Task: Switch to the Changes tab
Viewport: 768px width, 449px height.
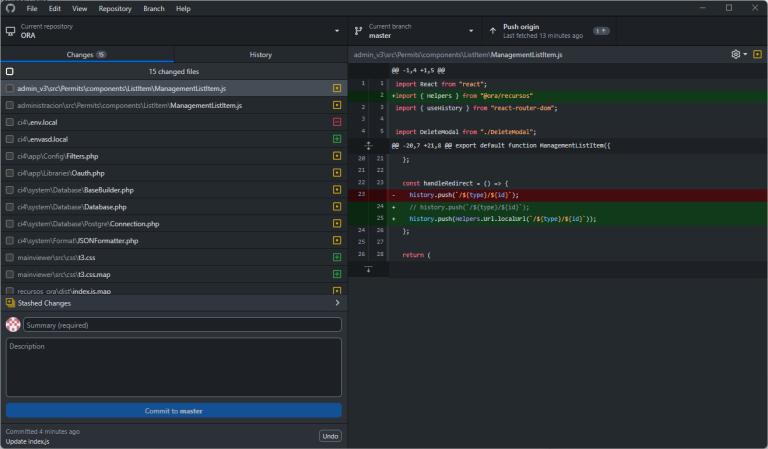Action: [x=87, y=54]
